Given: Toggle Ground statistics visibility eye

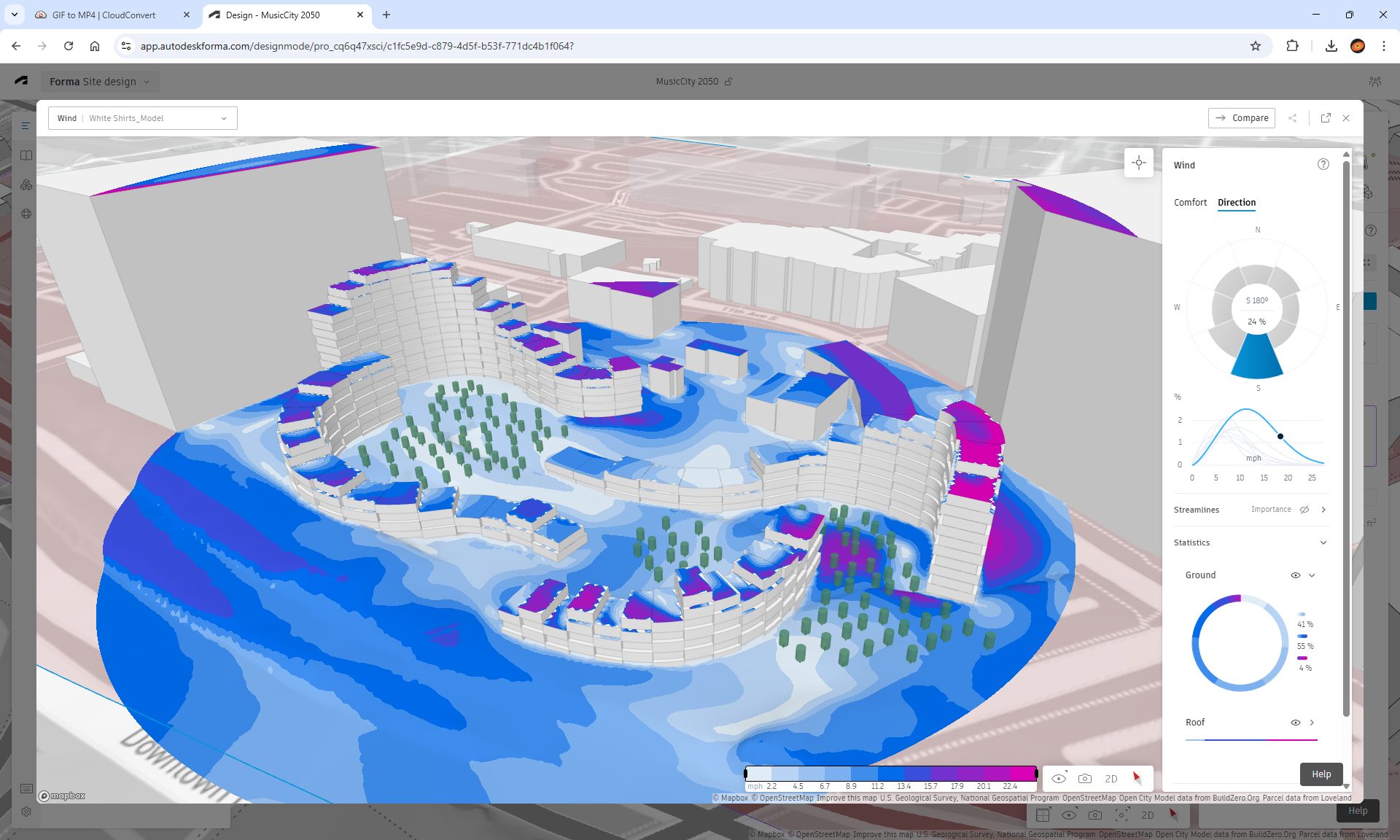Looking at the screenshot, I should point(1295,575).
